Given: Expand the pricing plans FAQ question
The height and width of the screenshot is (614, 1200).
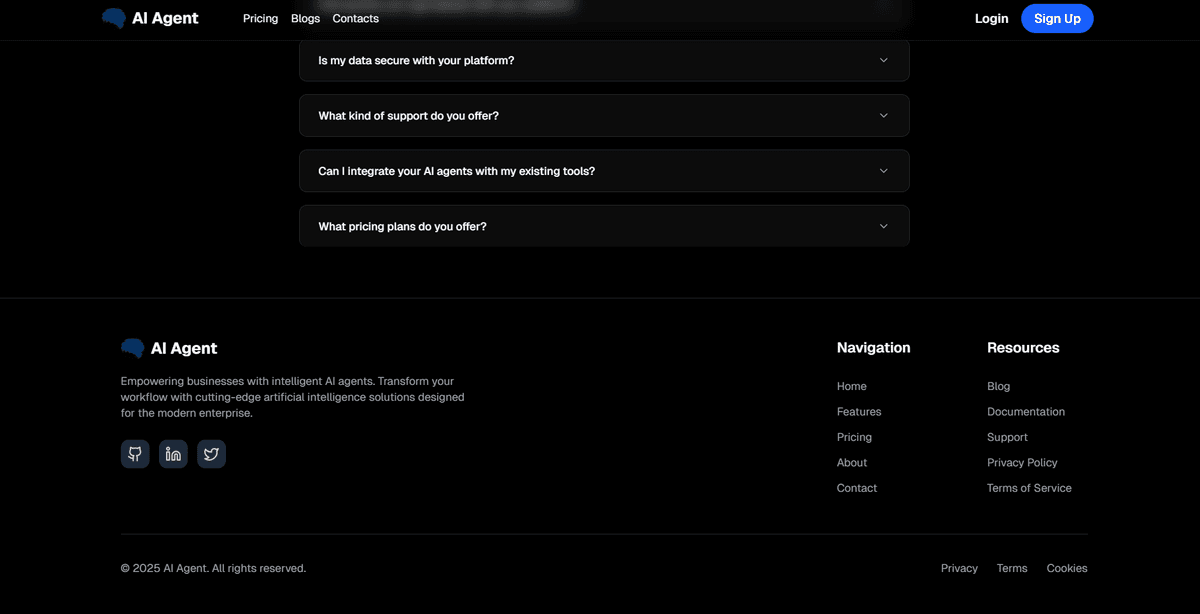Looking at the screenshot, I should [604, 226].
